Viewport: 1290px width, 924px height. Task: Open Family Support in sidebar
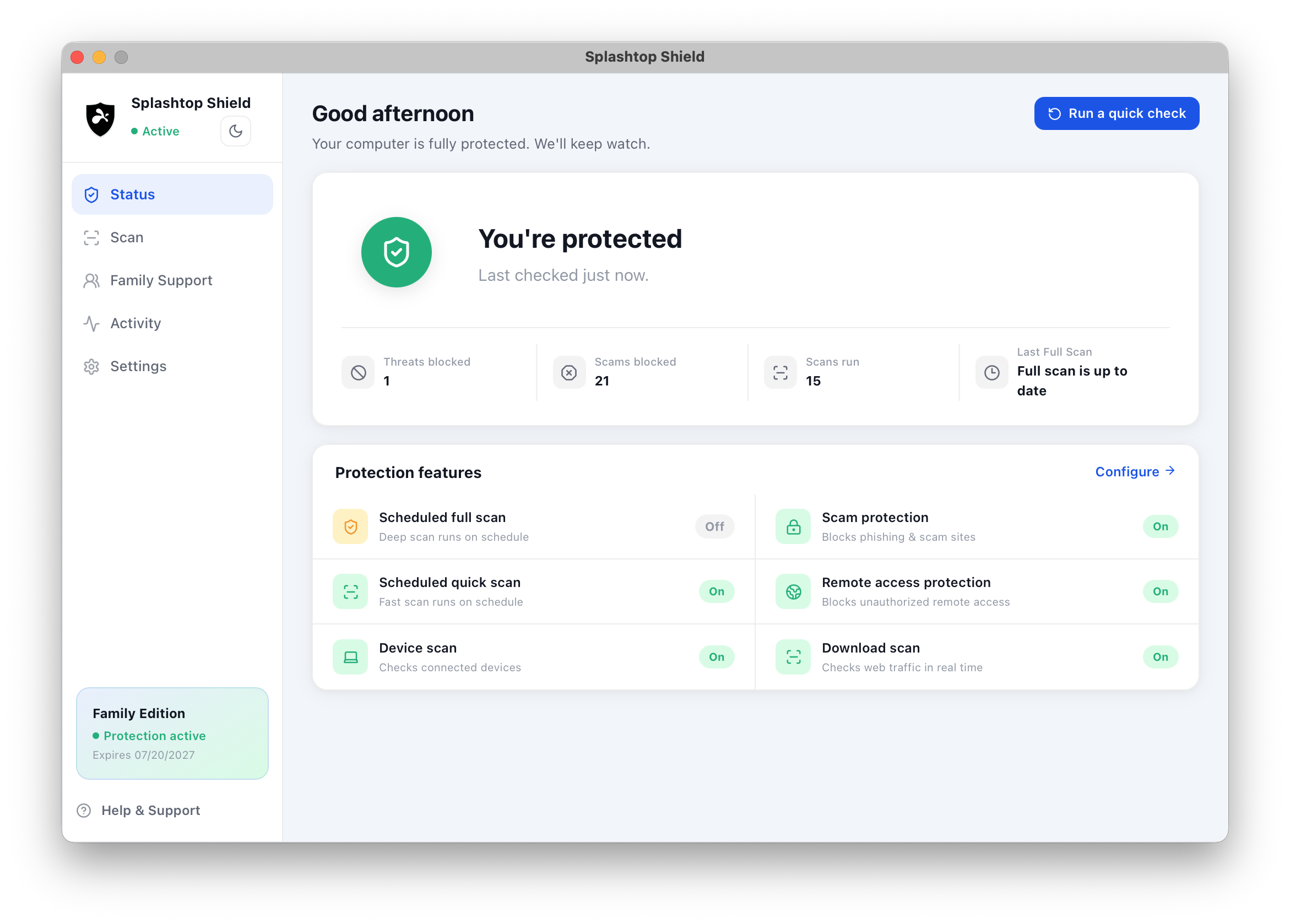tap(172, 280)
